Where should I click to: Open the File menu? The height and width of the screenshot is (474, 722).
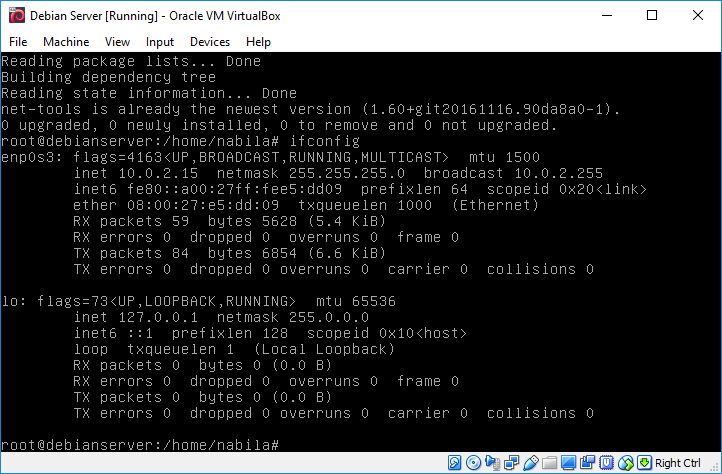coord(18,42)
